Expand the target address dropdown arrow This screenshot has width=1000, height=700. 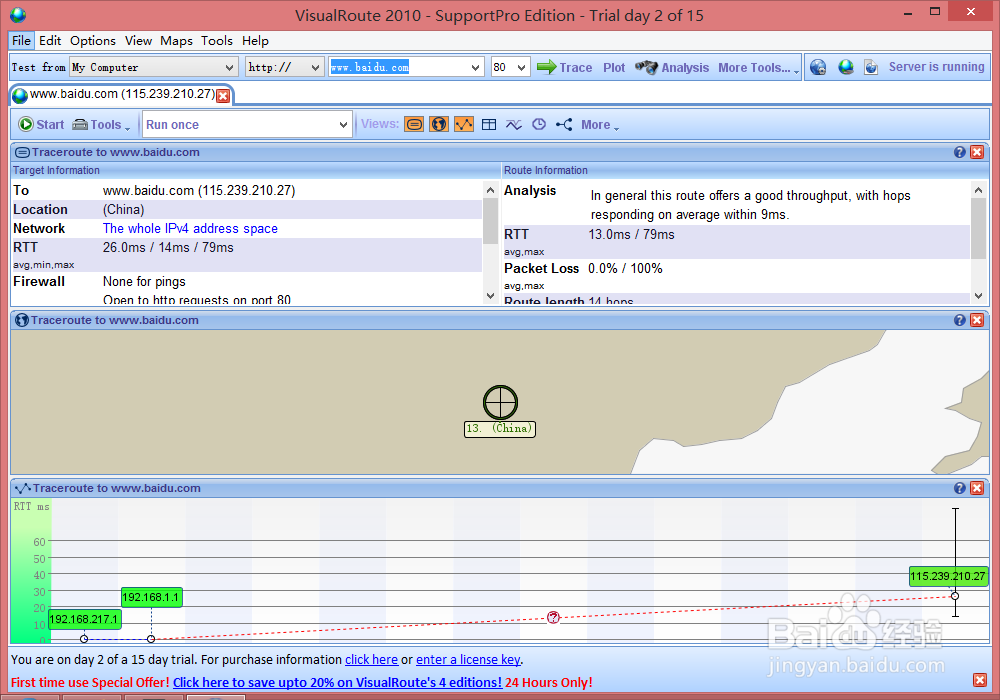coord(475,68)
